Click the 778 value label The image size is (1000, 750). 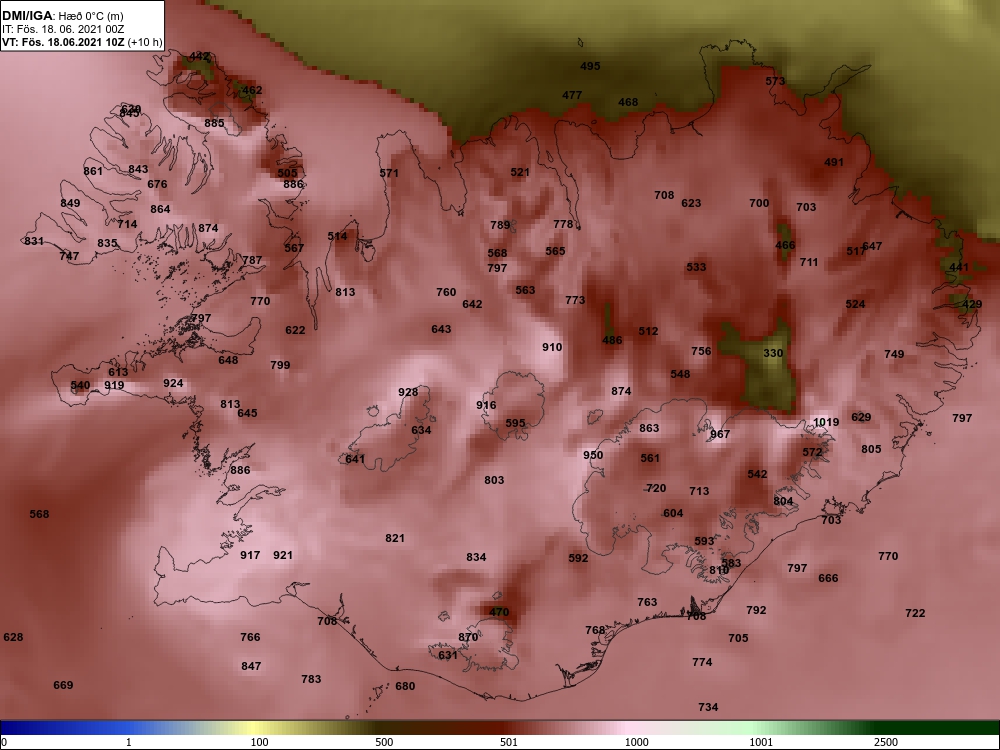point(564,224)
